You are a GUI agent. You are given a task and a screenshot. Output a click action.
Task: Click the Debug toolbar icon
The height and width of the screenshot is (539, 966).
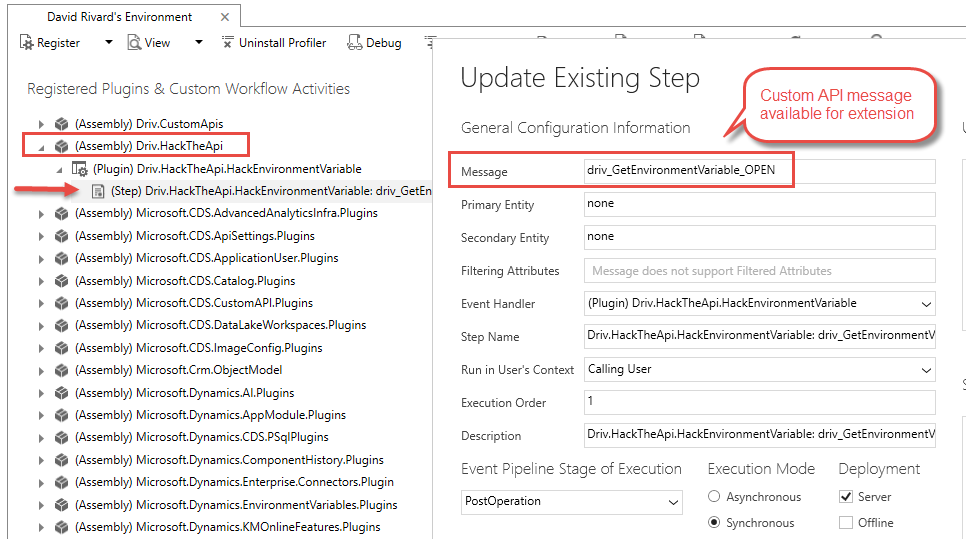click(x=354, y=43)
